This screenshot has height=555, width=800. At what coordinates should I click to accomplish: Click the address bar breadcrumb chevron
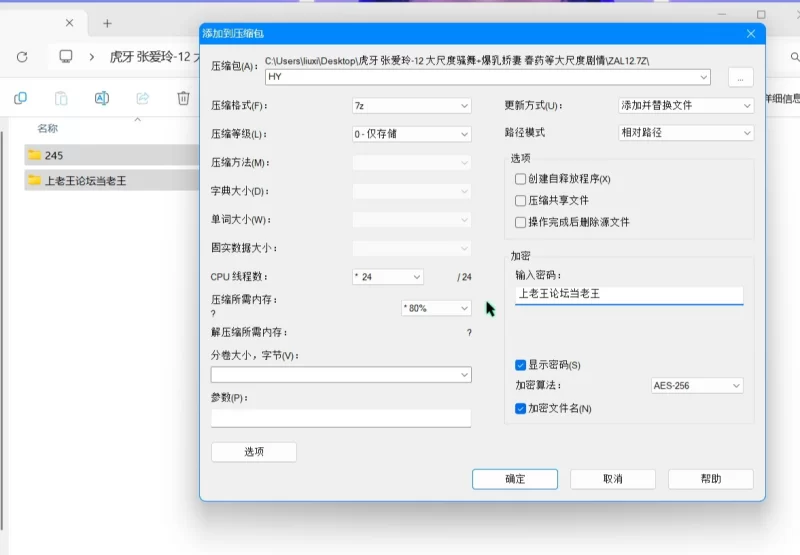(x=91, y=57)
